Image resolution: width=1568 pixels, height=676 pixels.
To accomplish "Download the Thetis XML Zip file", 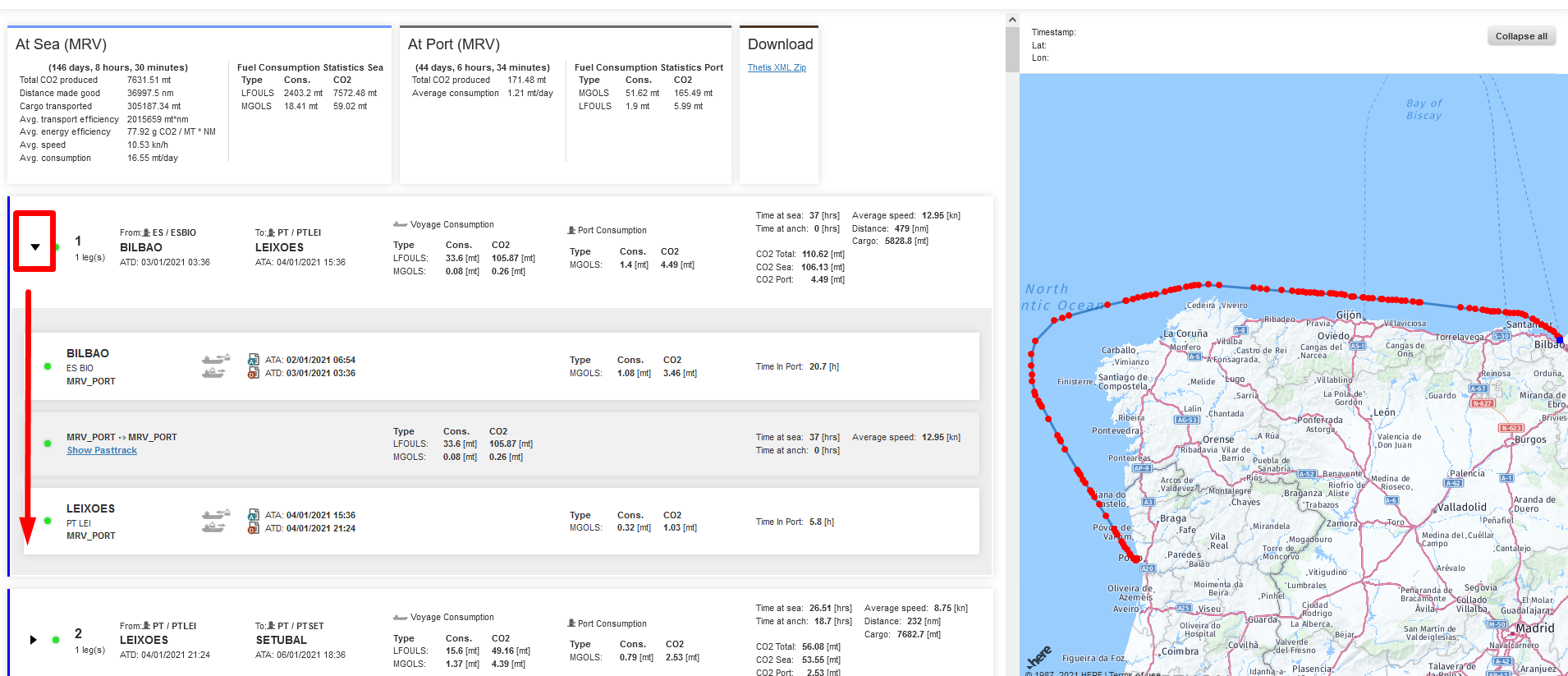I will [777, 67].
